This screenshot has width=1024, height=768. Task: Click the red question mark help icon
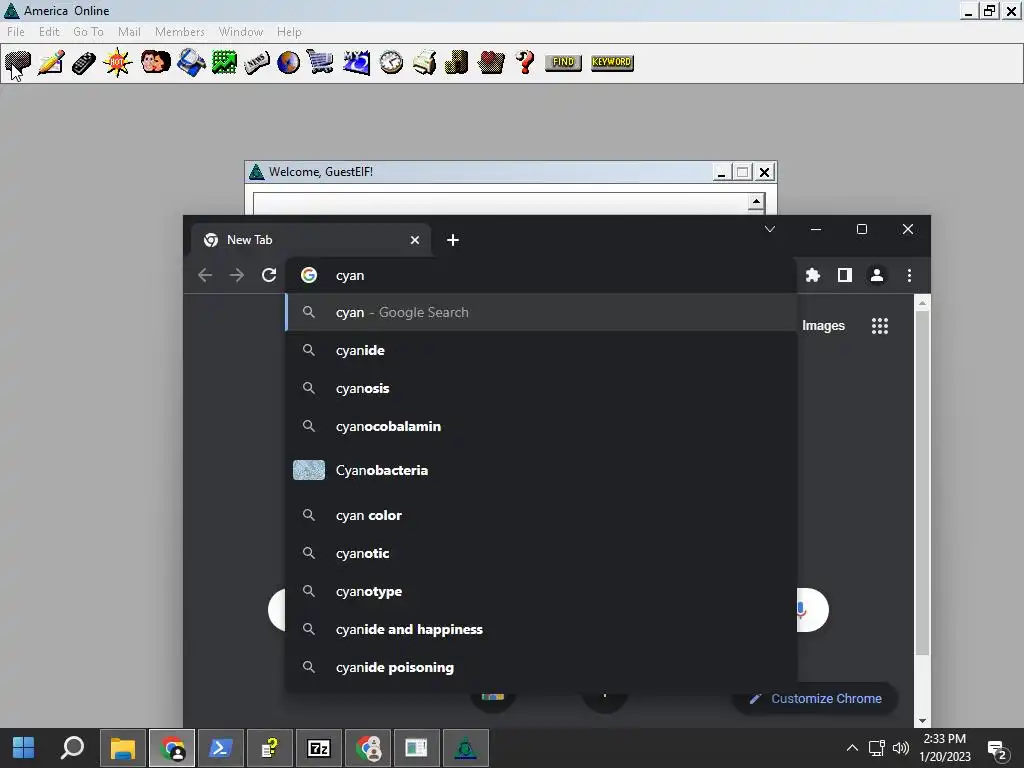click(x=524, y=63)
